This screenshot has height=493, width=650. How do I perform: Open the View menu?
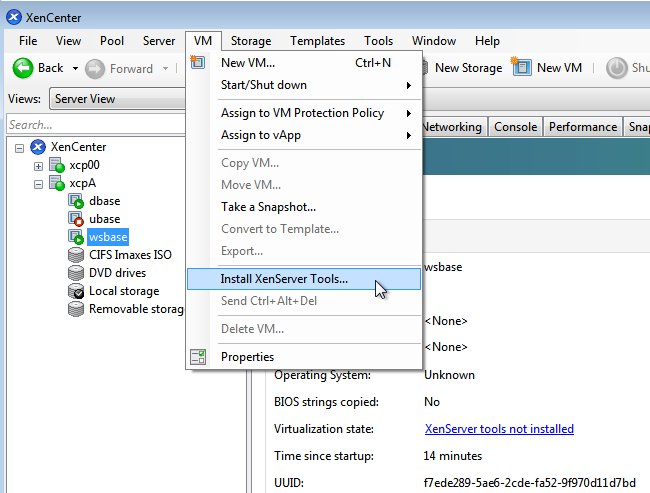click(68, 41)
